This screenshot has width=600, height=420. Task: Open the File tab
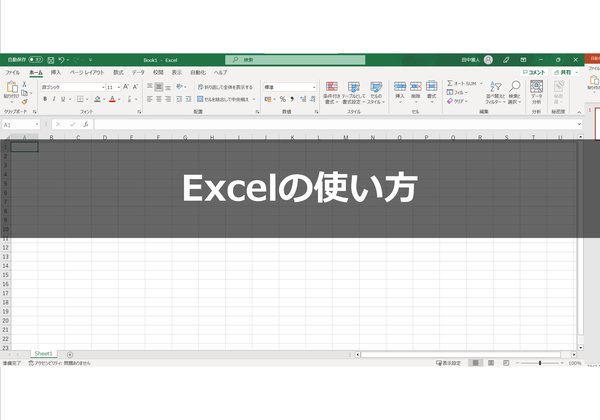tap(12, 72)
